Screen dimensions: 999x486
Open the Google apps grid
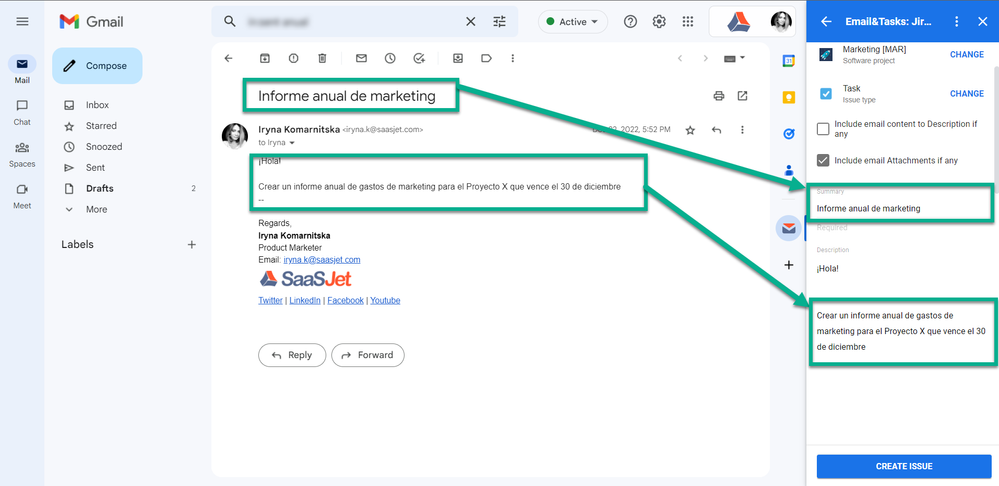click(687, 22)
